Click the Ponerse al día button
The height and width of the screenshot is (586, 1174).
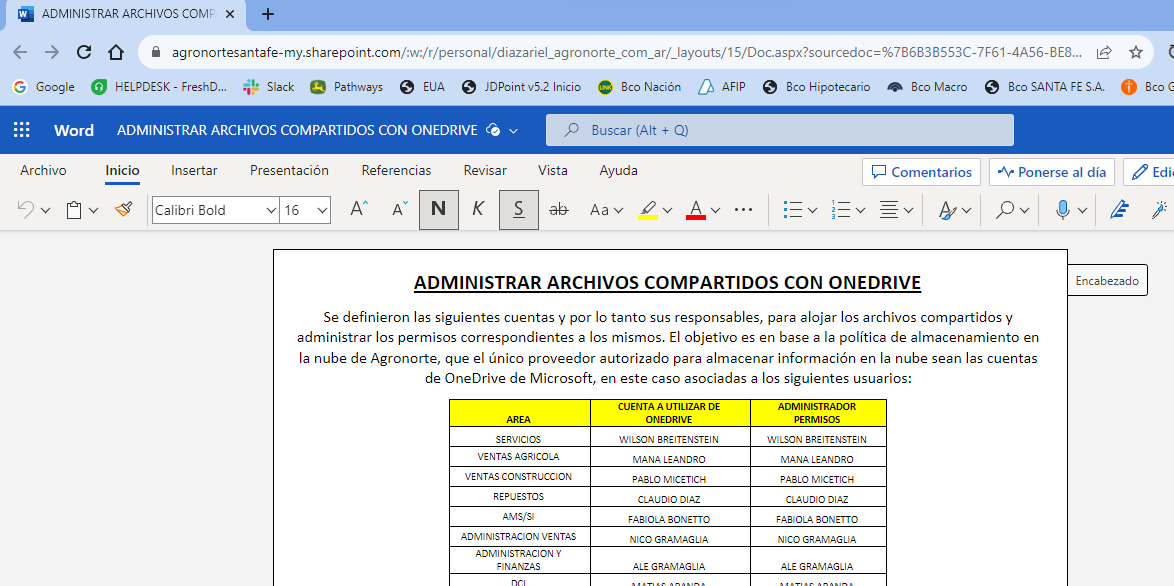(1052, 172)
